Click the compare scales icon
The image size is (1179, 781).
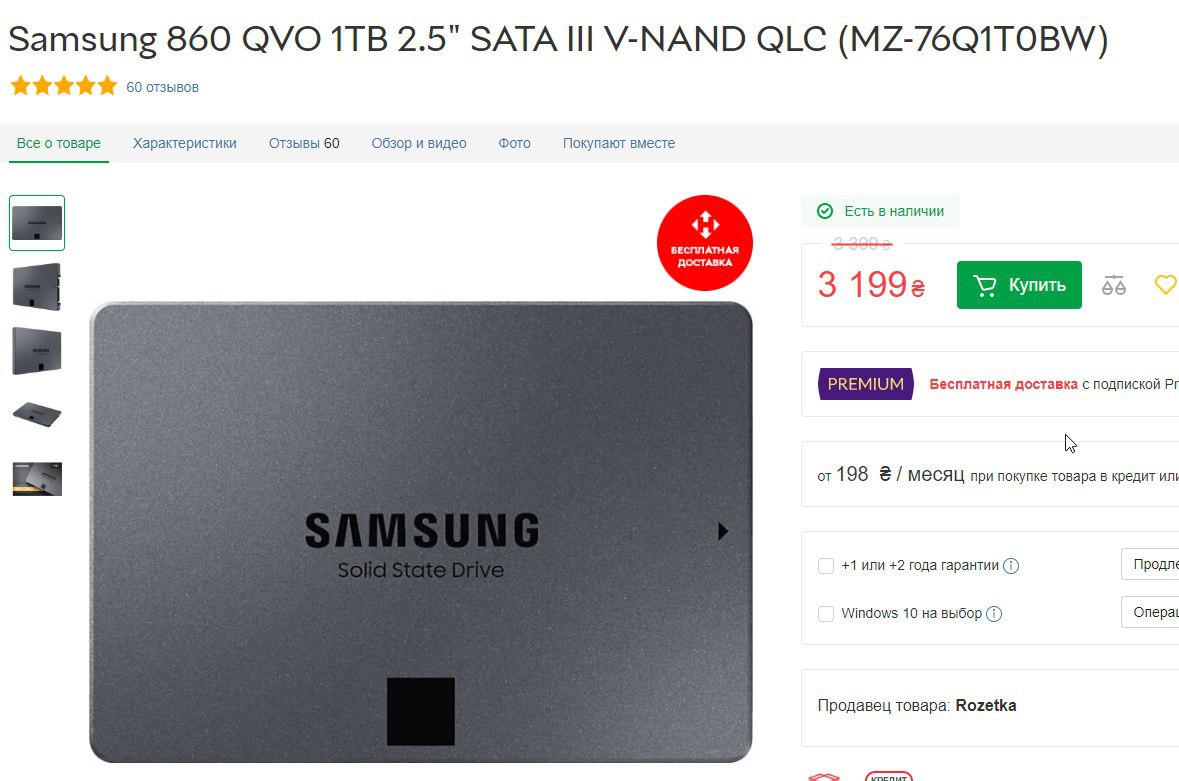(x=1114, y=285)
